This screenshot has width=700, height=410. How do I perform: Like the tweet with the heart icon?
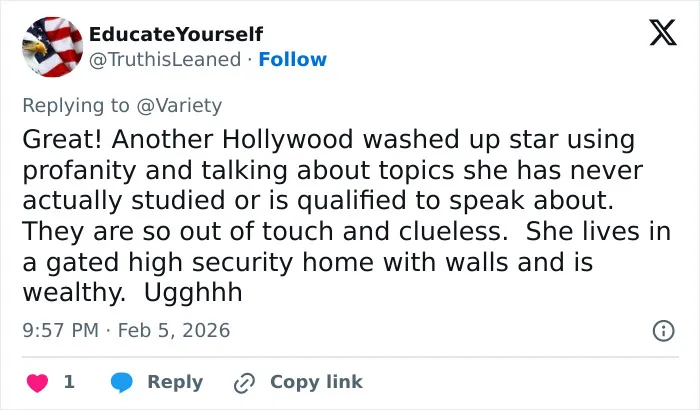pos(38,383)
